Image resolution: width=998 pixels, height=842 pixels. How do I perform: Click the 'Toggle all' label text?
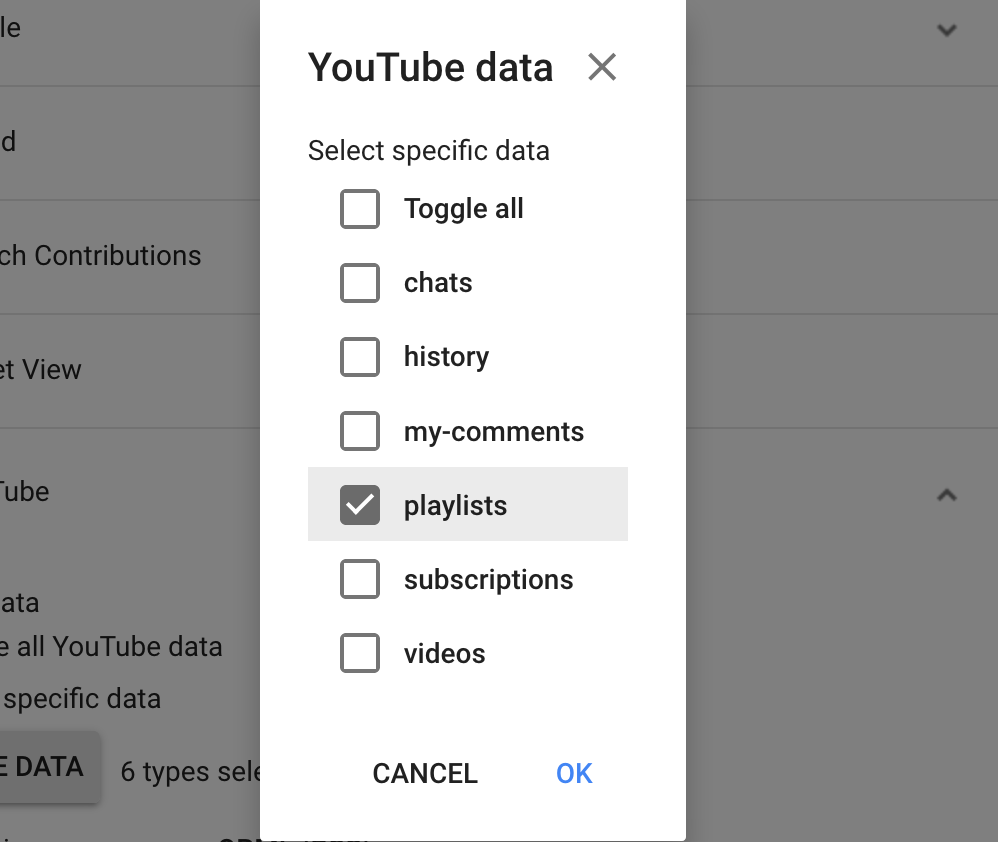pyautogui.click(x=464, y=209)
